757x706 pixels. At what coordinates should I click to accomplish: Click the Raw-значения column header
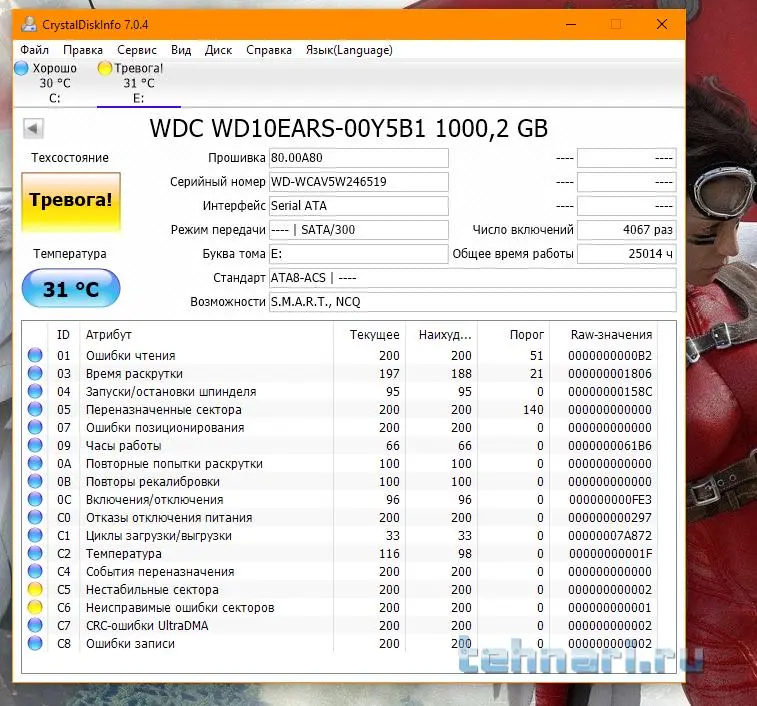[x=604, y=335]
